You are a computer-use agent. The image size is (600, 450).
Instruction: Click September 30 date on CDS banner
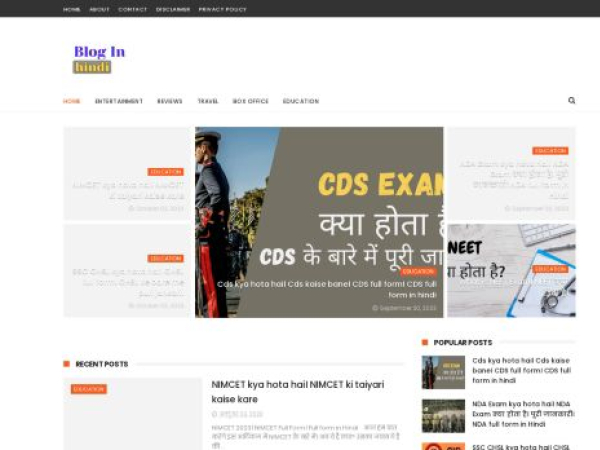404,308
